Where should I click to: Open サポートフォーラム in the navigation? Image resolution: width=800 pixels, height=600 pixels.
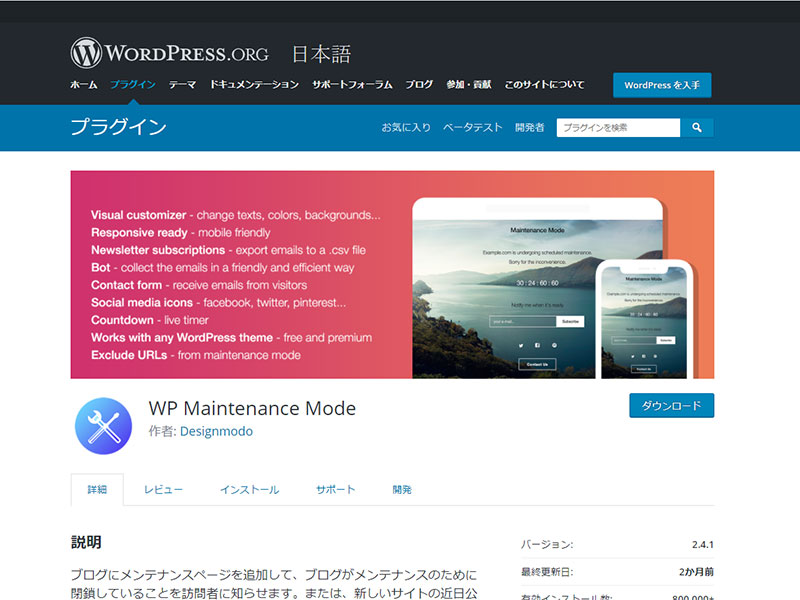pos(352,85)
